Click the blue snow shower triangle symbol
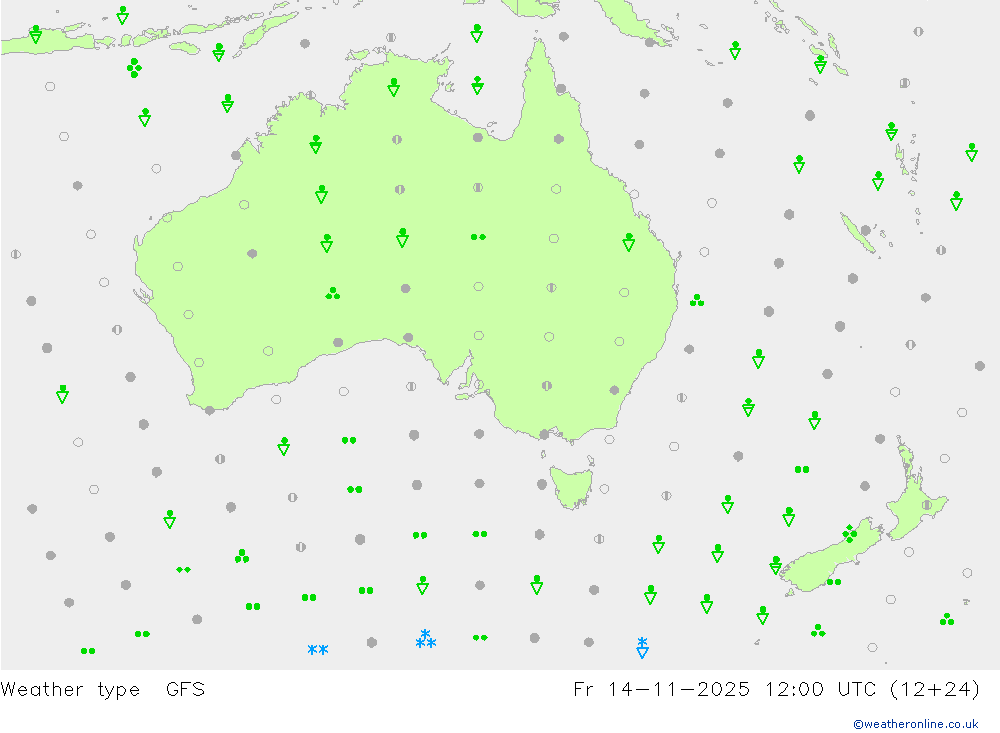Screen dimensions: 1000x733 pyautogui.click(x=642, y=648)
